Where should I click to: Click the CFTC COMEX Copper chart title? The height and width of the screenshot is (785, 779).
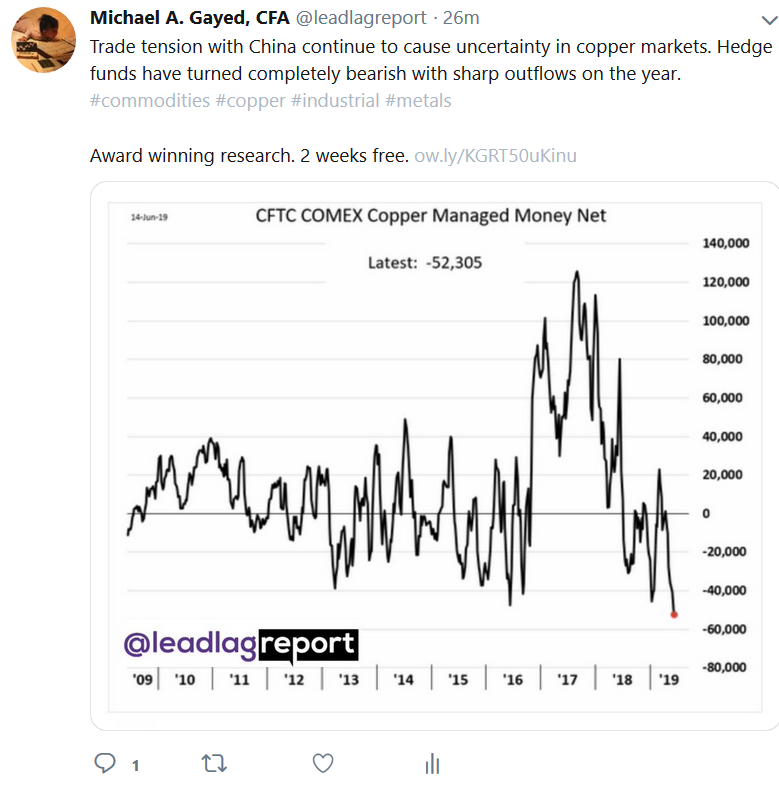coord(431,216)
